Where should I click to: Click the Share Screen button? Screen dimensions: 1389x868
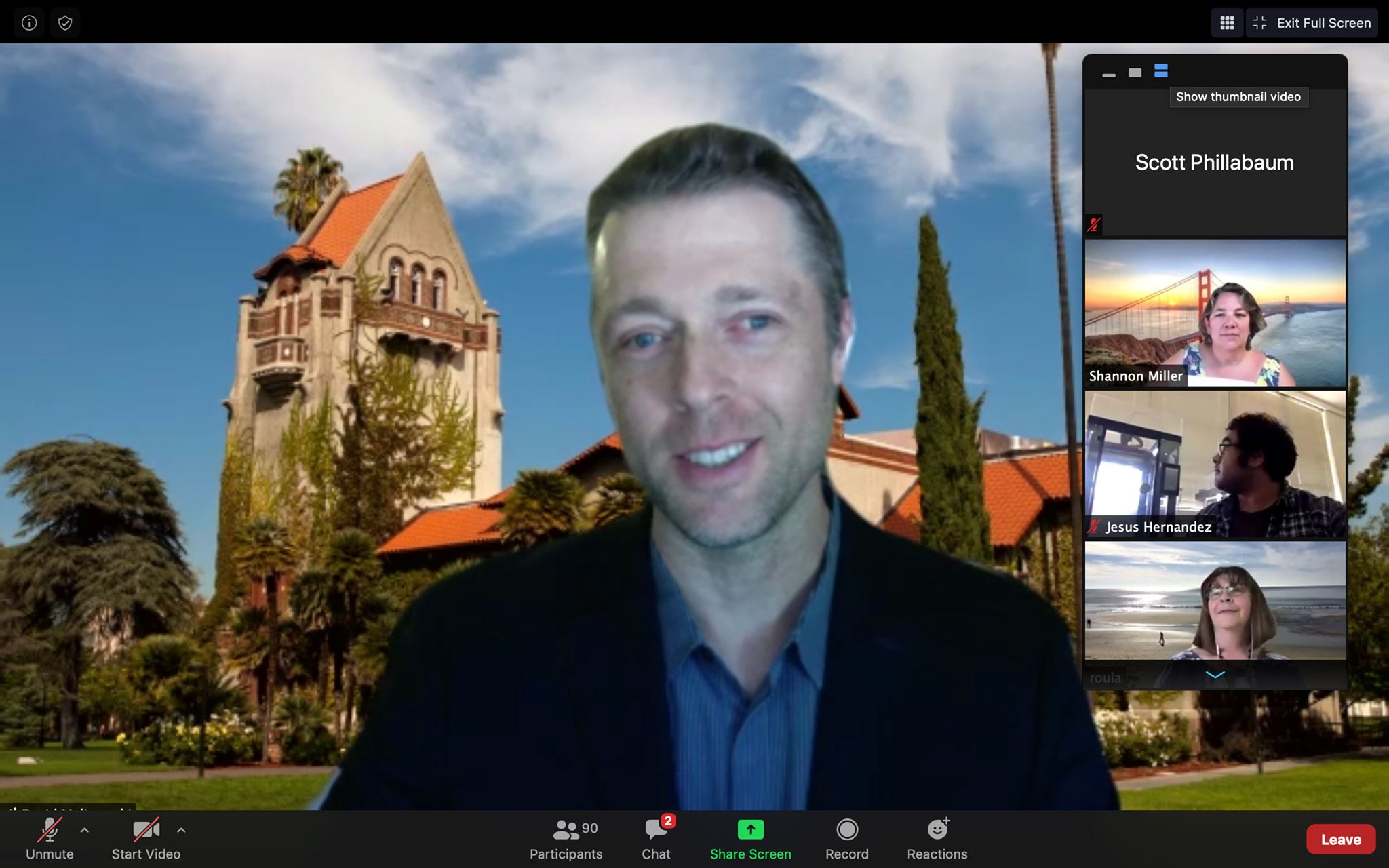click(750, 839)
